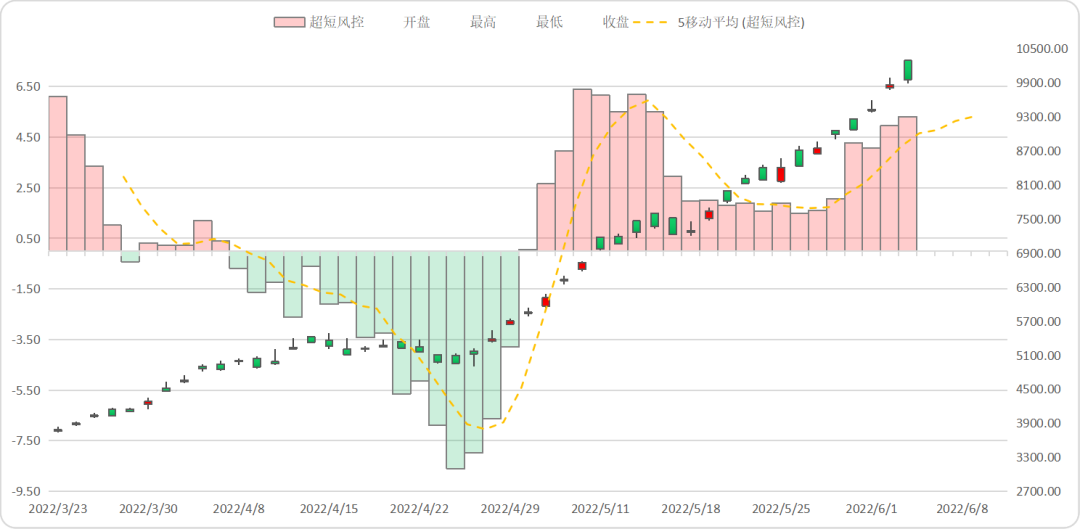Screen dimensions: 1080x529
Task: Click the 2022/3/30 date label
Action: point(148,509)
